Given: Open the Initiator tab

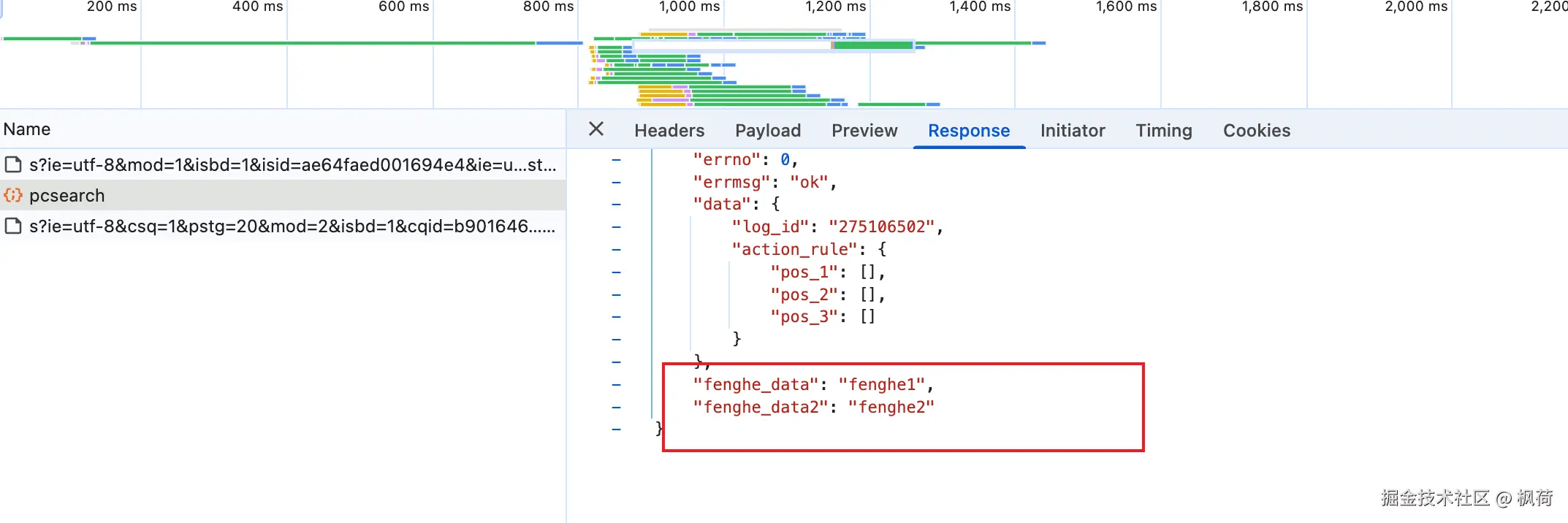Looking at the screenshot, I should pyautogui.click(x=1073, y=130).
